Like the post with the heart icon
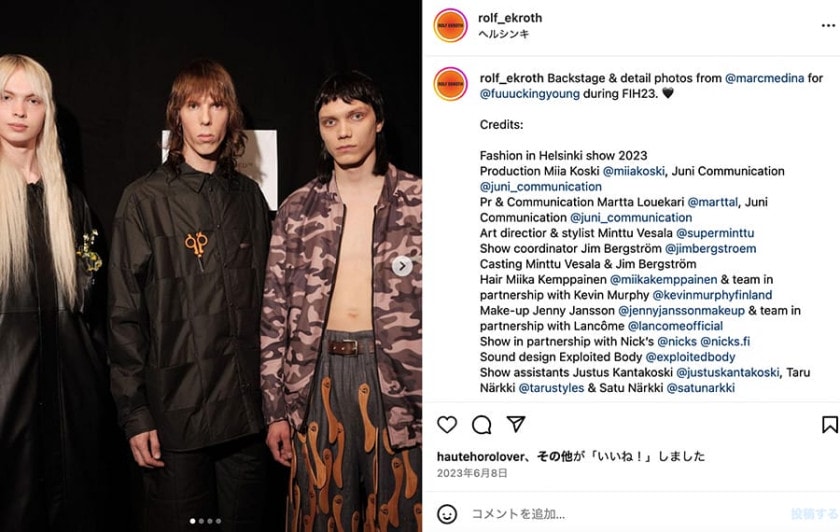Screen dimensions: 840x532 [447, 424]
